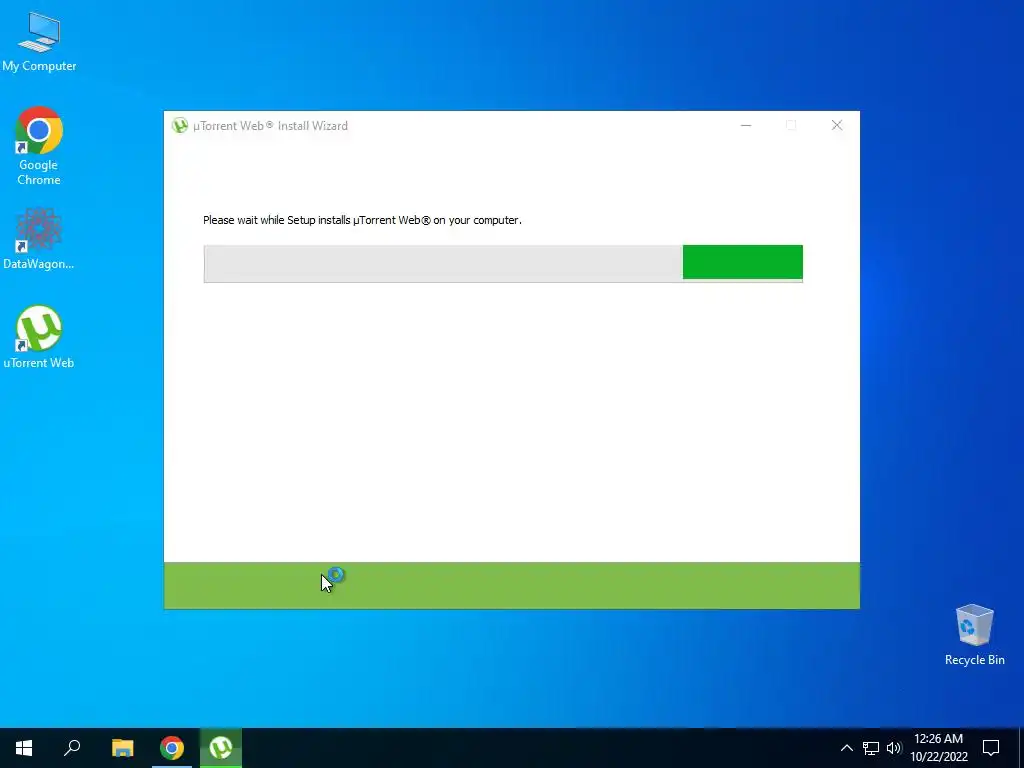1024x768 pixels.
Task: Open the notification center icon
Action: coord(991,748)
